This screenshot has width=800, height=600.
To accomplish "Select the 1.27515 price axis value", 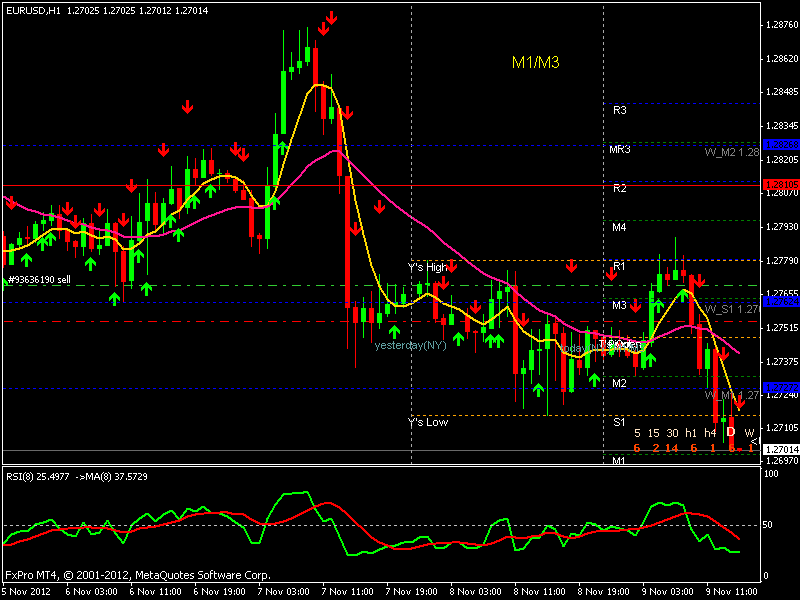I will pos(782,328).
